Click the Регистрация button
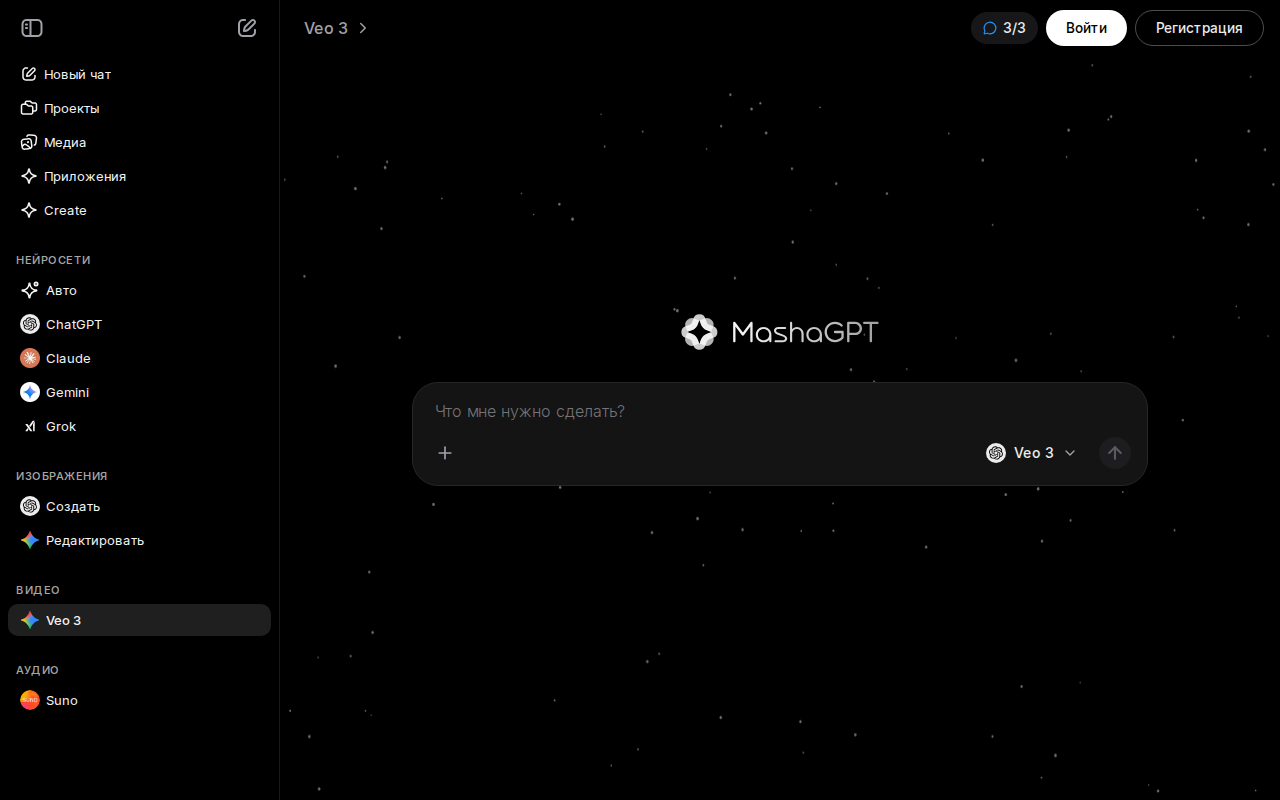This screenshot has height=800, width=1280. click(x=1199, y=28)
